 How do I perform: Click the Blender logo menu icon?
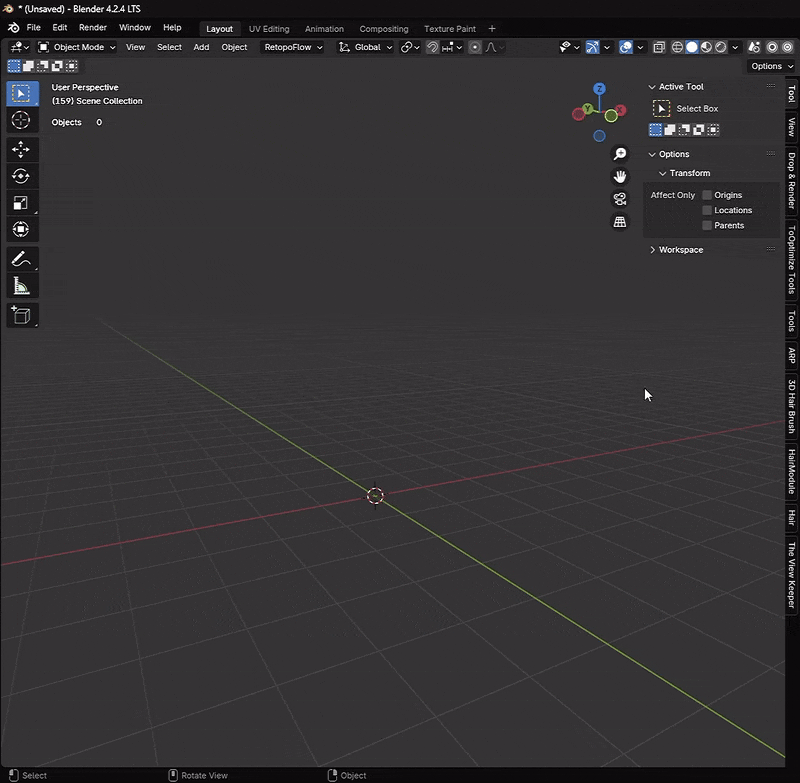(x=14, y=28)
